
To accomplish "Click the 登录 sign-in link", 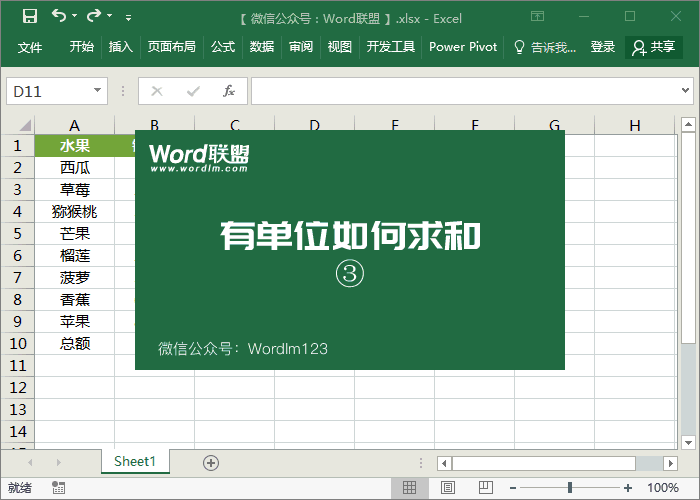I will (603, 47).
